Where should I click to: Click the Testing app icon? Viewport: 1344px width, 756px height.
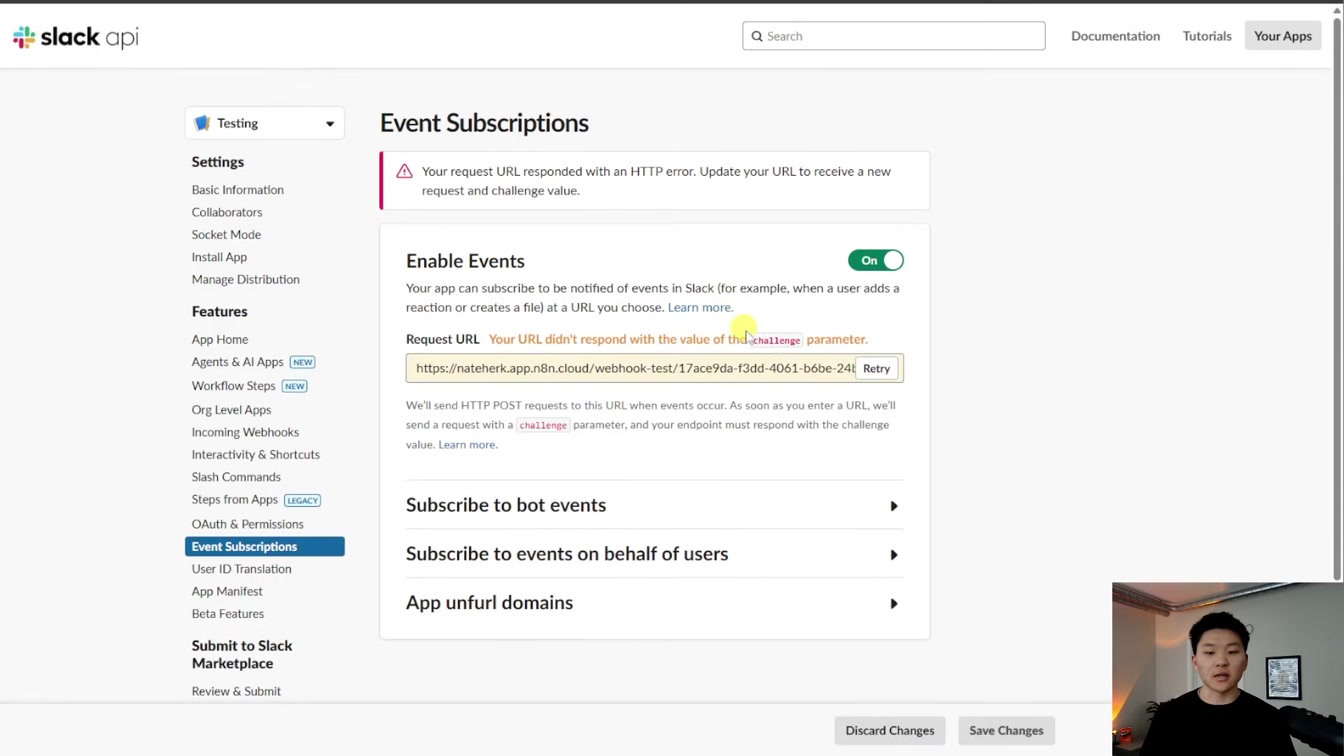(202, 123)
